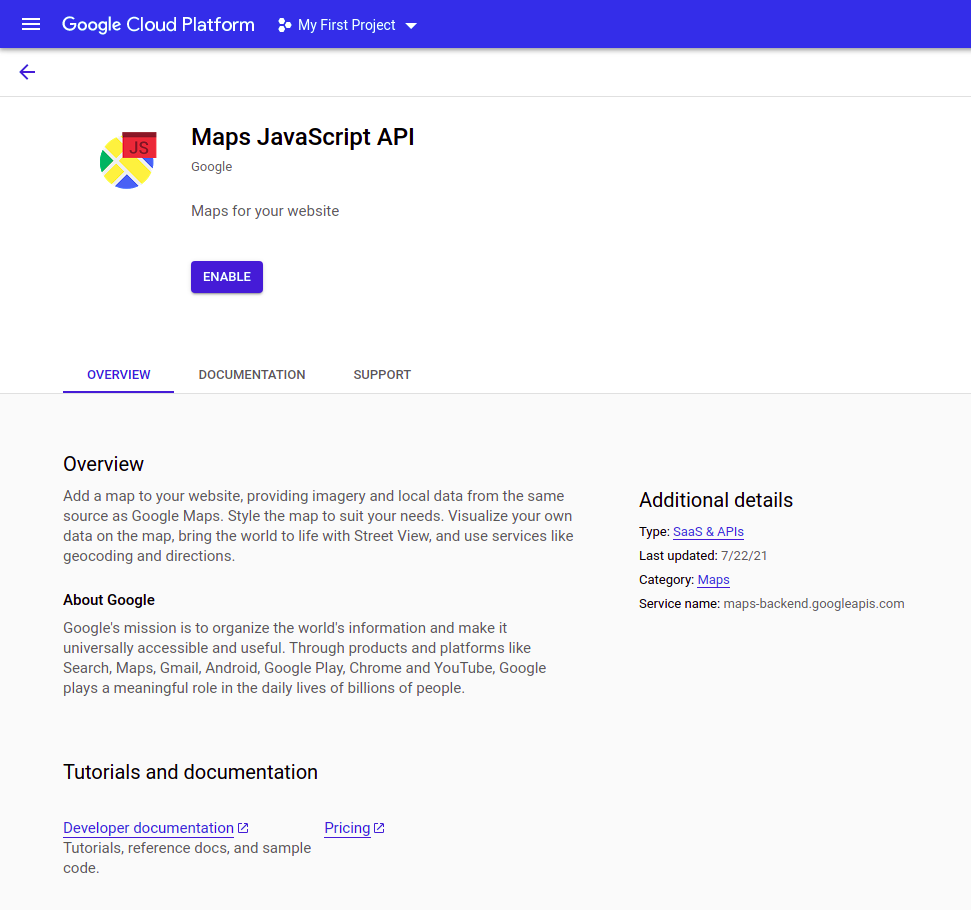Open the Developer documentation link
Image resolution: width=971 pixels, height=910 pixels.
[x=149, y=828]
